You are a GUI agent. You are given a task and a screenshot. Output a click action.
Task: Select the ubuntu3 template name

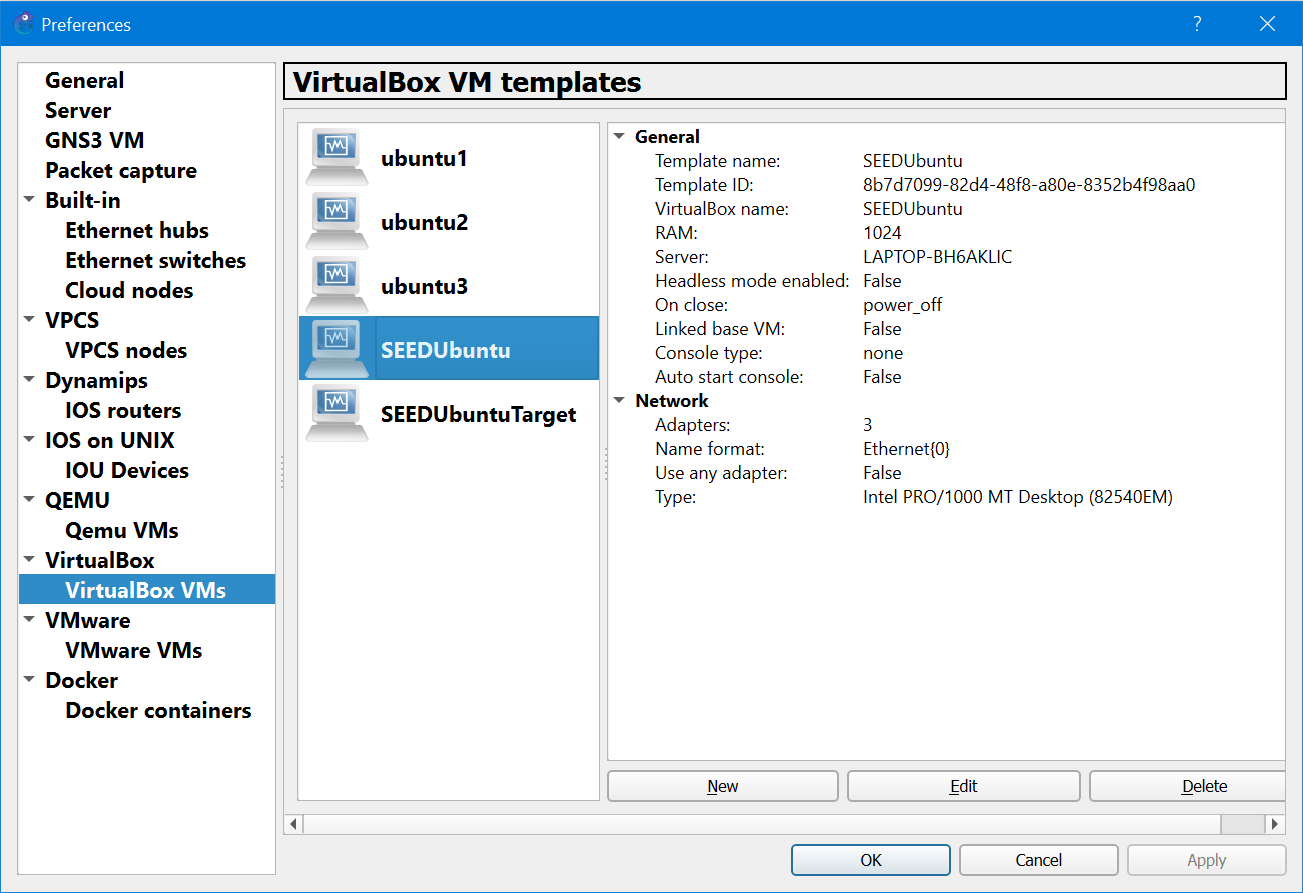pos(424,286)
